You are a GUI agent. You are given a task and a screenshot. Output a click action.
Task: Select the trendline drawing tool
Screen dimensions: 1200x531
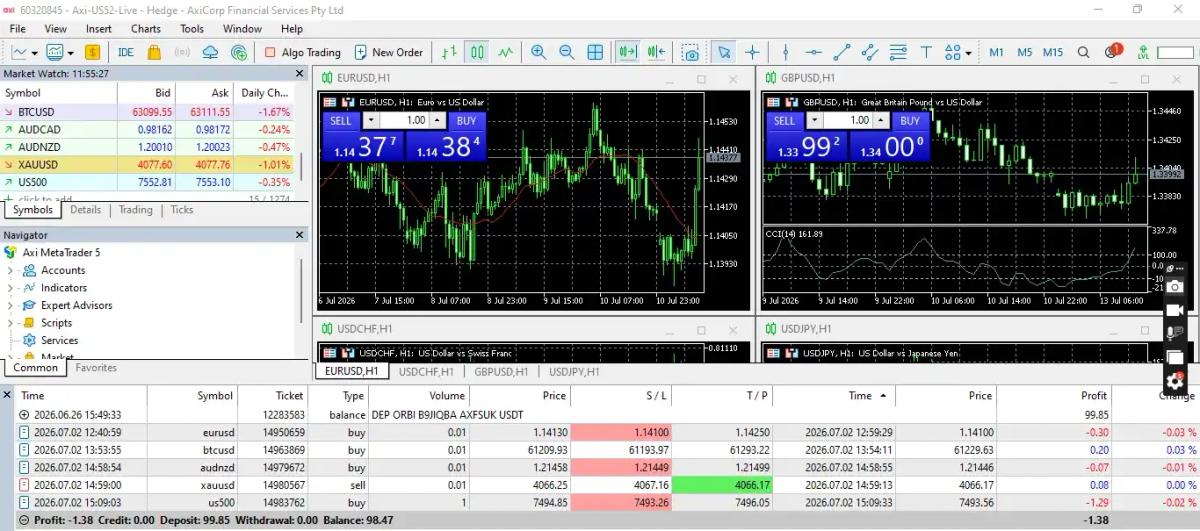tap(842, 52)
